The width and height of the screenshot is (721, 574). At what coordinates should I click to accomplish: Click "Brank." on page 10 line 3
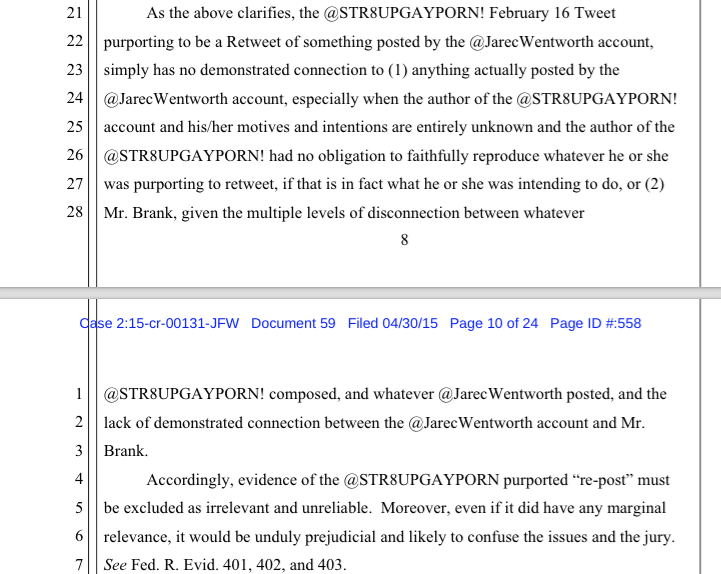pos(126,451)
